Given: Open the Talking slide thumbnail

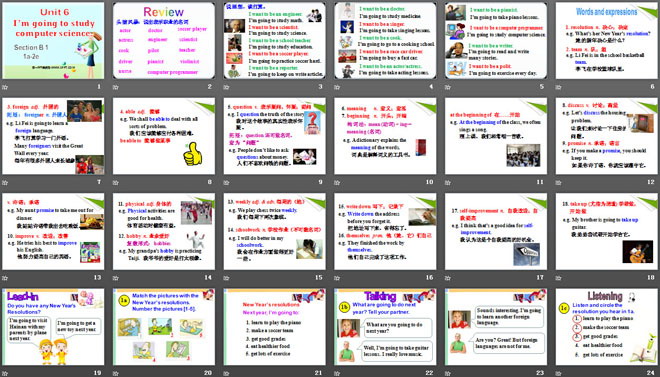Looking at the screenshot, I should click(x=385, y=327).
